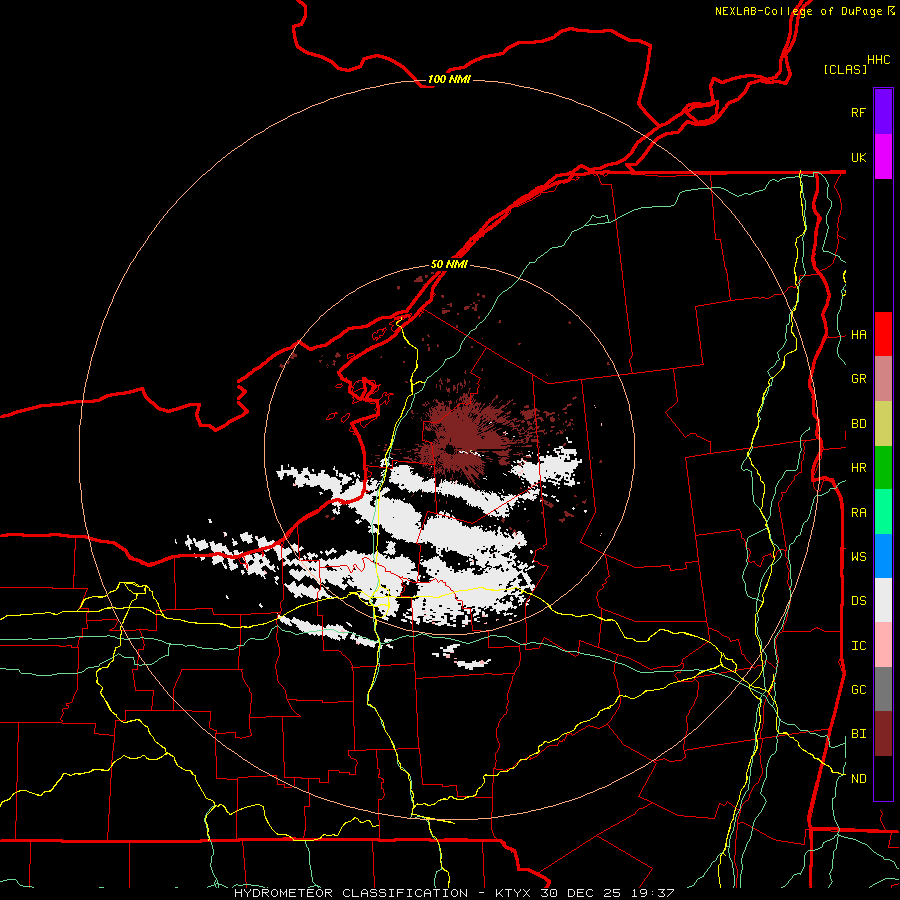Click the RF legend label
Viewport: 900px width, 900px height.
[859, 112]
